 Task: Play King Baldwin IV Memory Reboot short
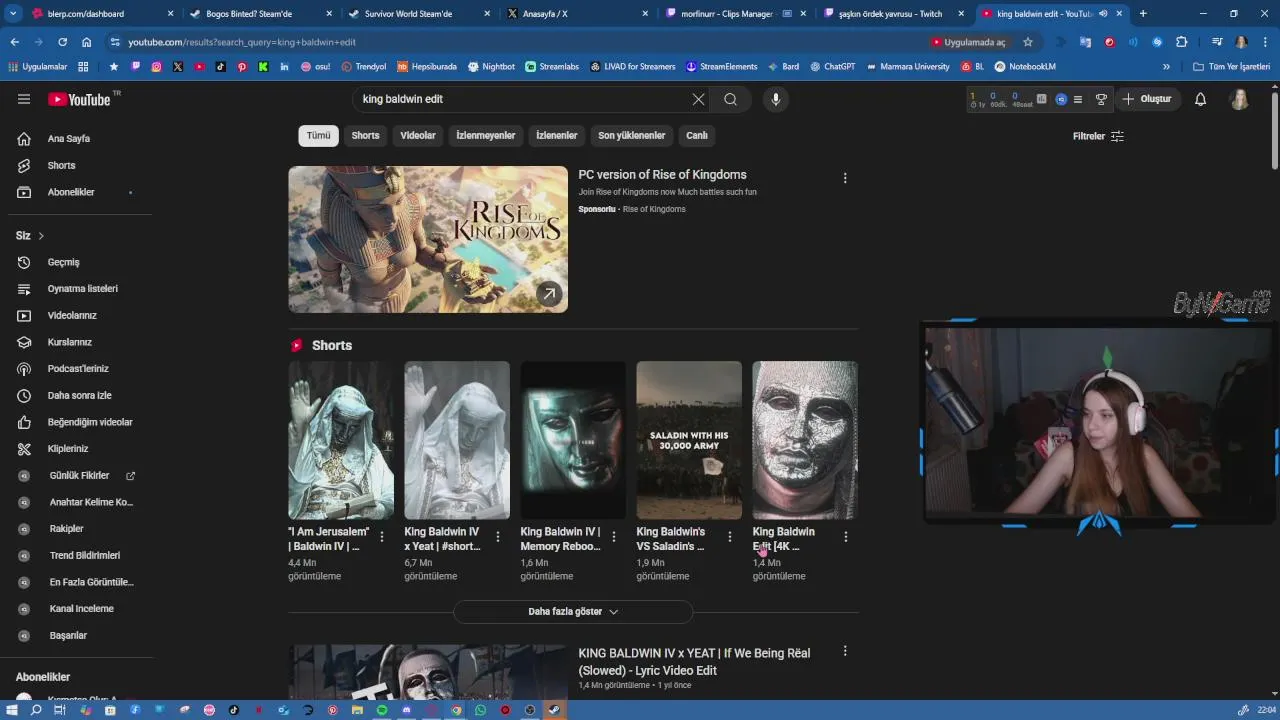point(573,440)
